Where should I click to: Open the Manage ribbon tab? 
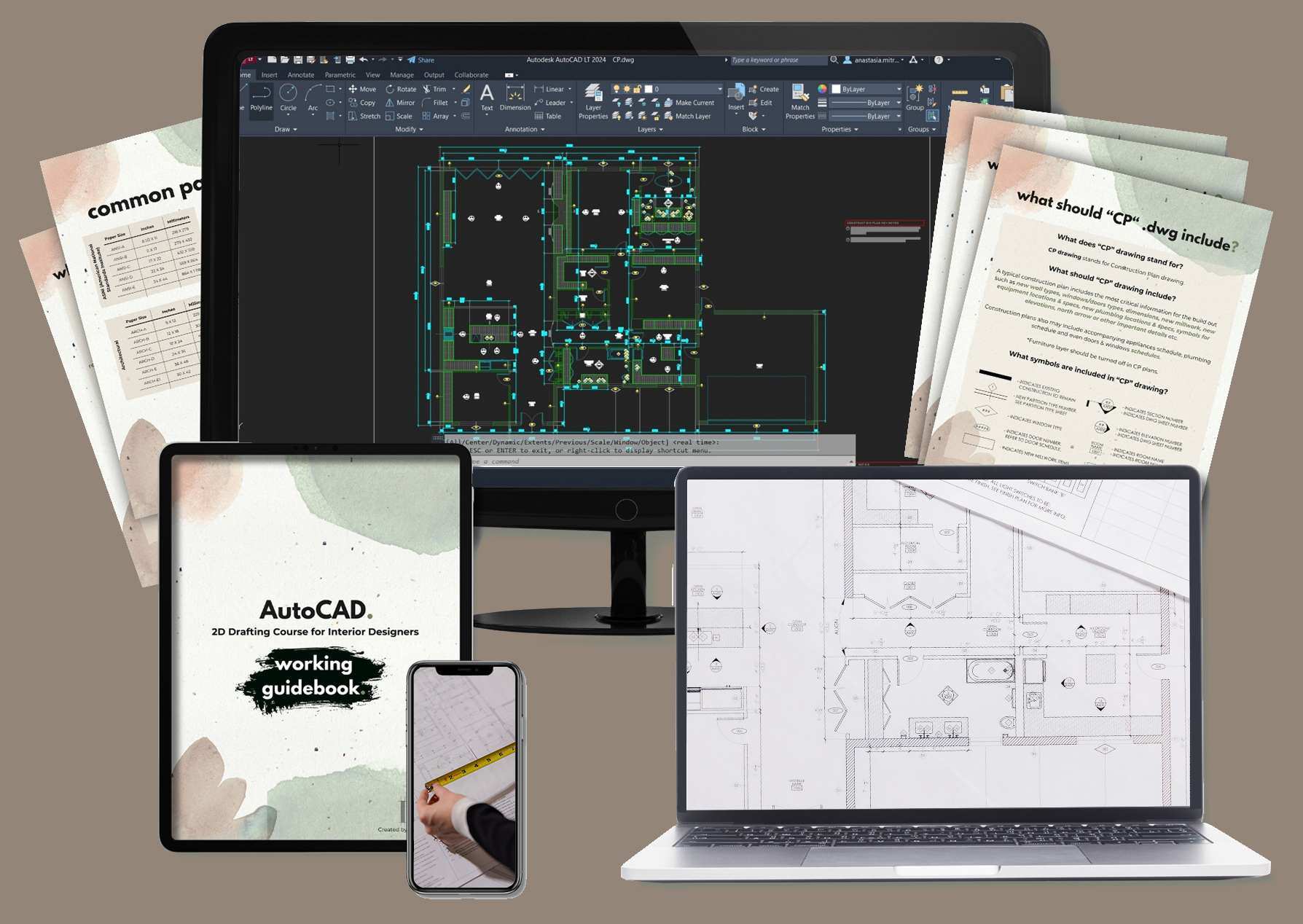(x=402, y=75)
